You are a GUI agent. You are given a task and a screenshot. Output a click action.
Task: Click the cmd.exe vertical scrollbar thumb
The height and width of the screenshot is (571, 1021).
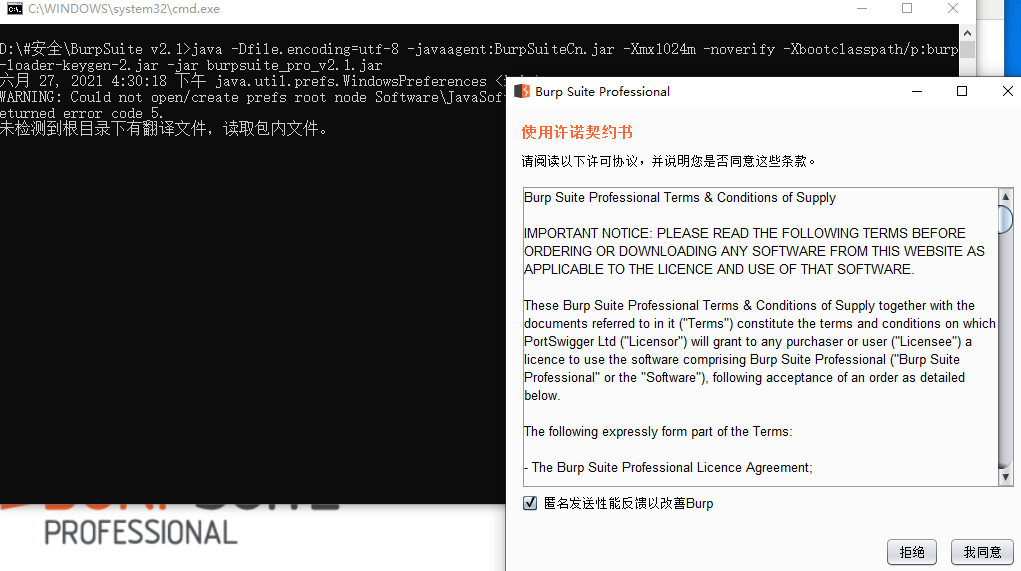[968, 49]
